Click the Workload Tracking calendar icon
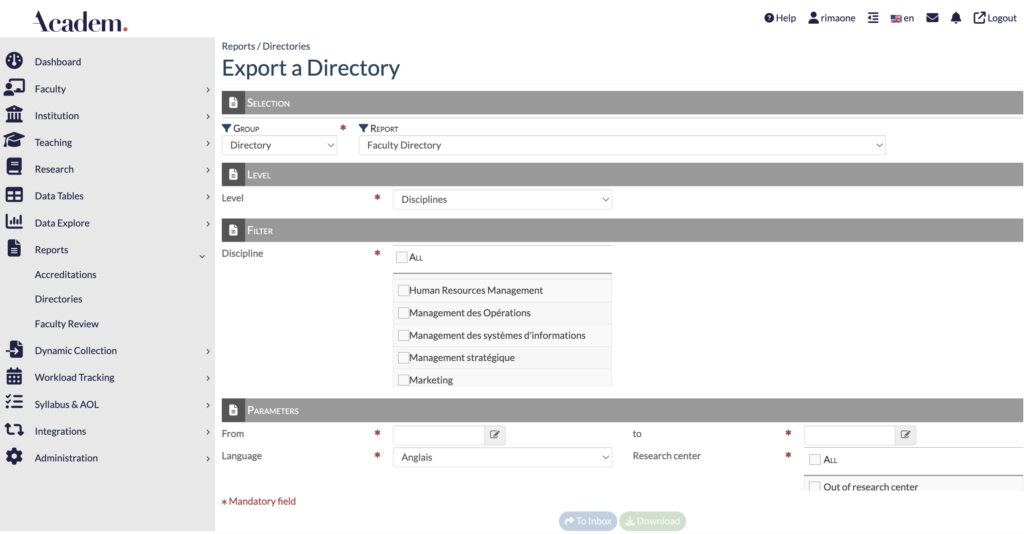Viewport: 1024px width, 534px height. pos(14,377)
